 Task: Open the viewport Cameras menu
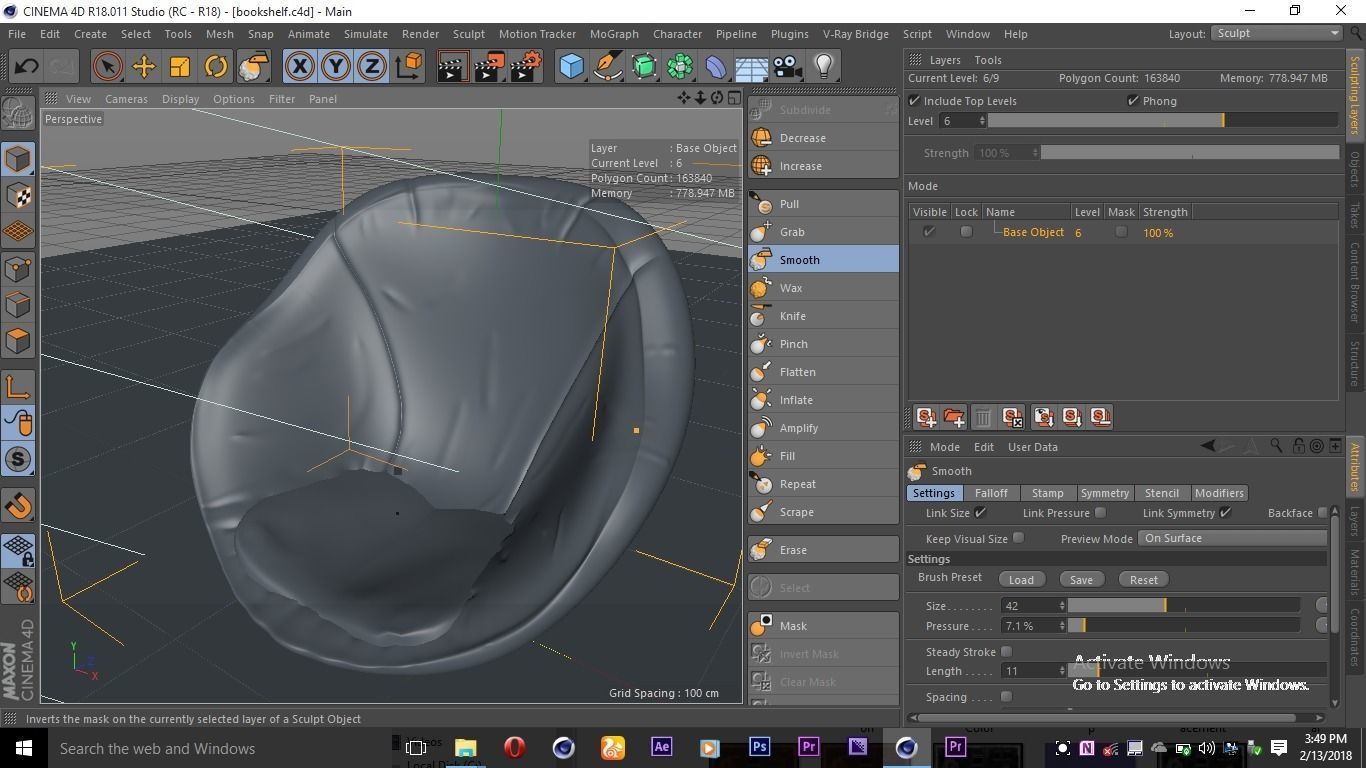click(126, 99)
